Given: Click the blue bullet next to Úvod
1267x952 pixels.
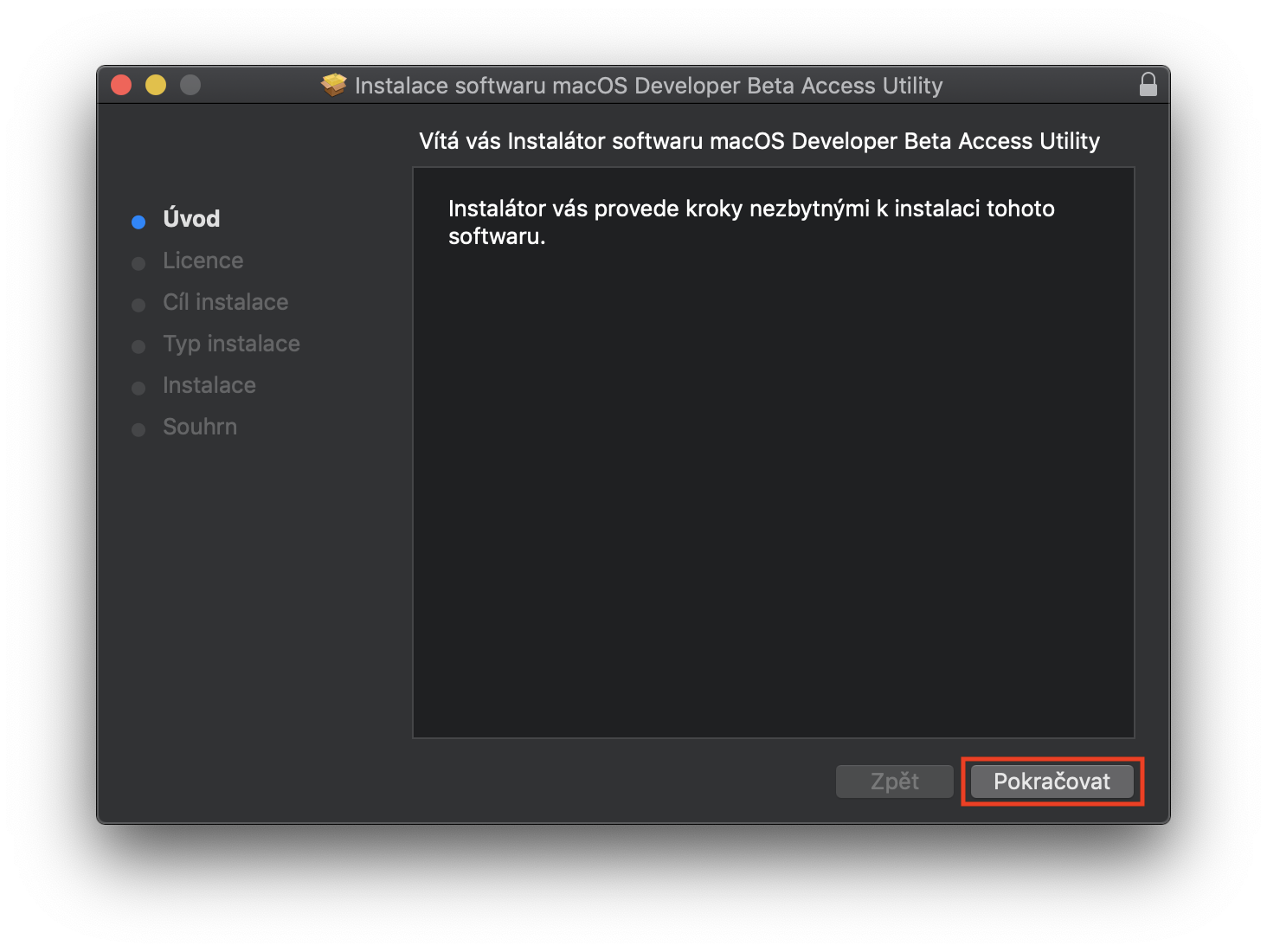Looking at the screenshot, I should point(138,222).
